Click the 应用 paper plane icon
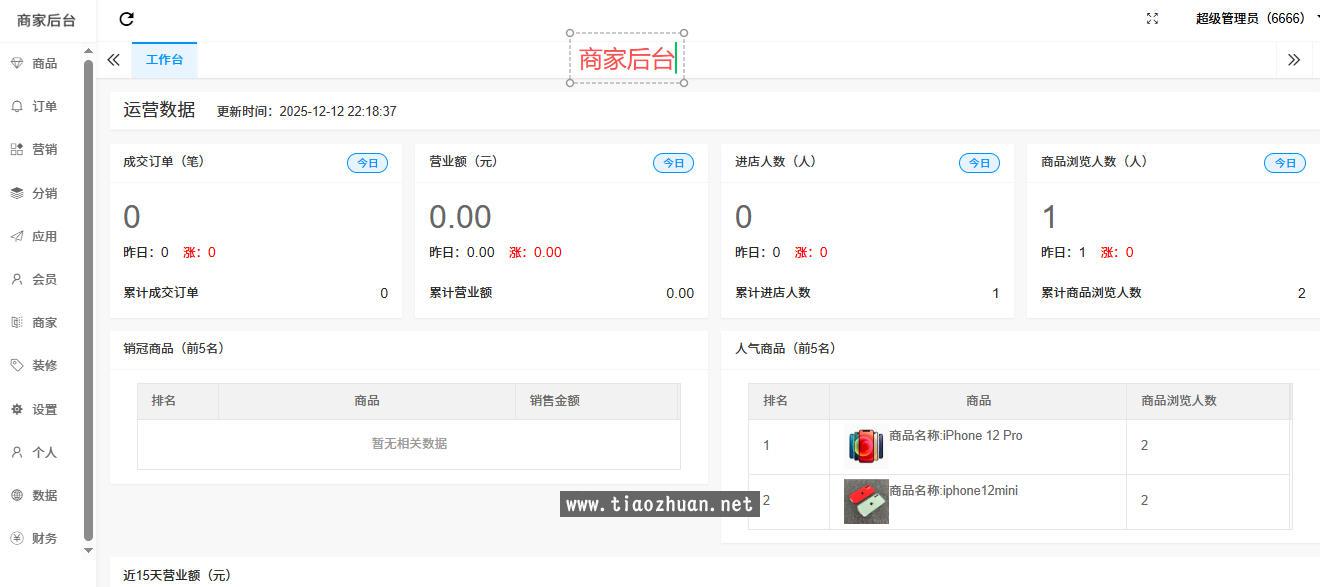 (x=17, y=236)
